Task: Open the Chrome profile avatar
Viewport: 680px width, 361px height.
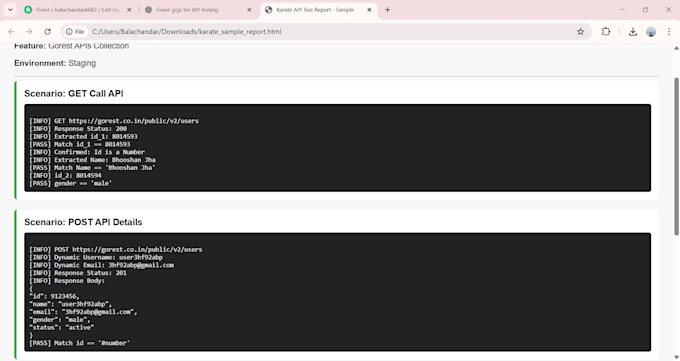Action: click(x=651, y=32)
